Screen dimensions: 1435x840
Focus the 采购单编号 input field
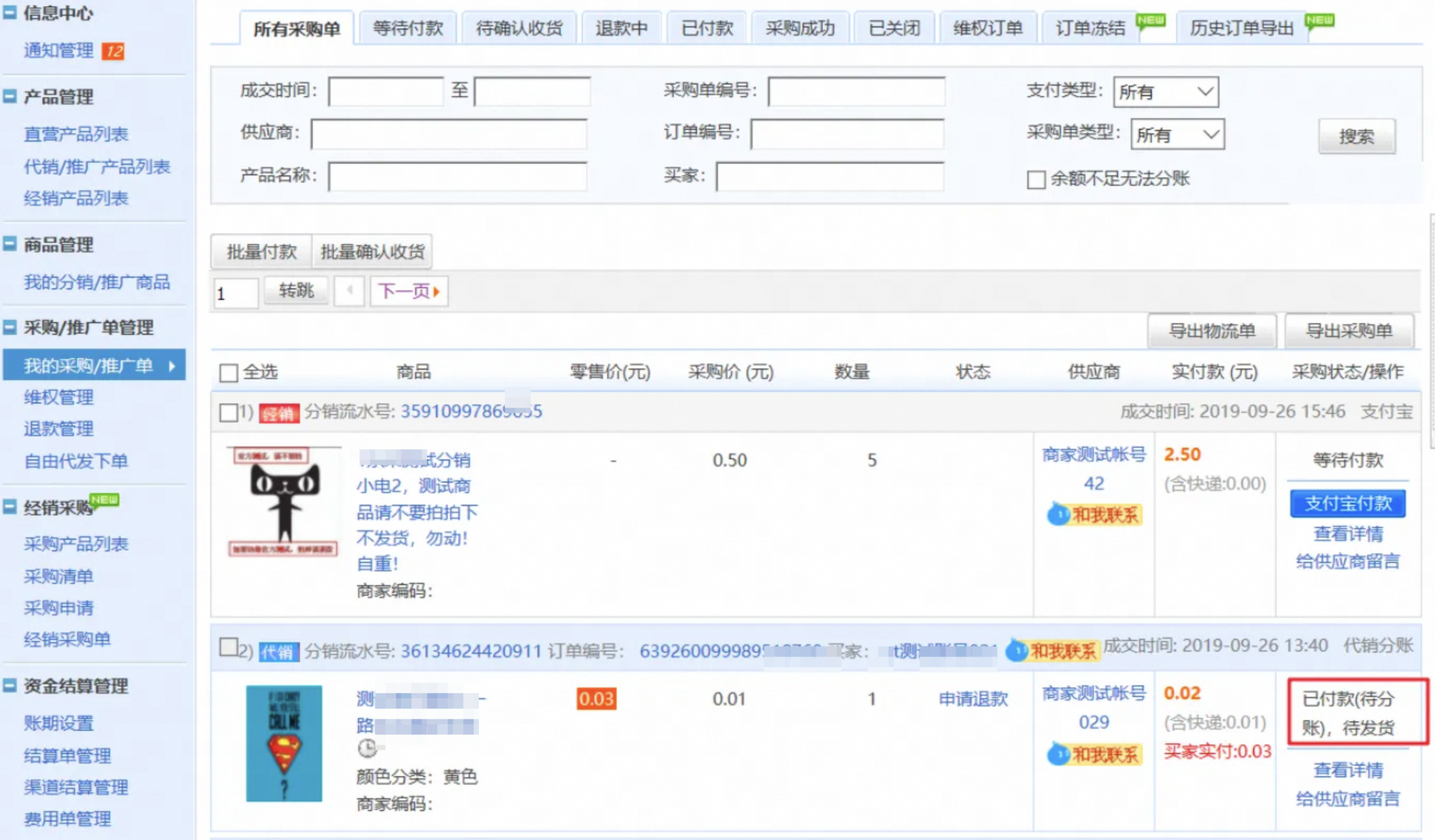pos(856,91)
